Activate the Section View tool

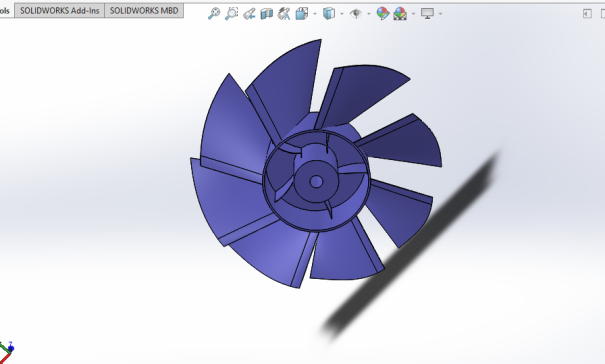point(267,14)
